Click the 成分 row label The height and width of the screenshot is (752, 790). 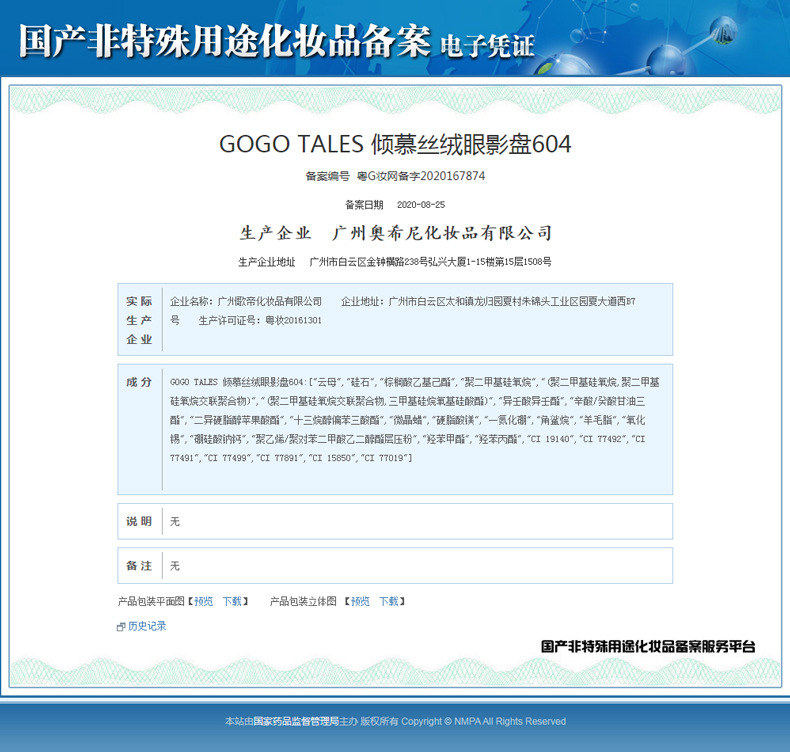point(139,382)
